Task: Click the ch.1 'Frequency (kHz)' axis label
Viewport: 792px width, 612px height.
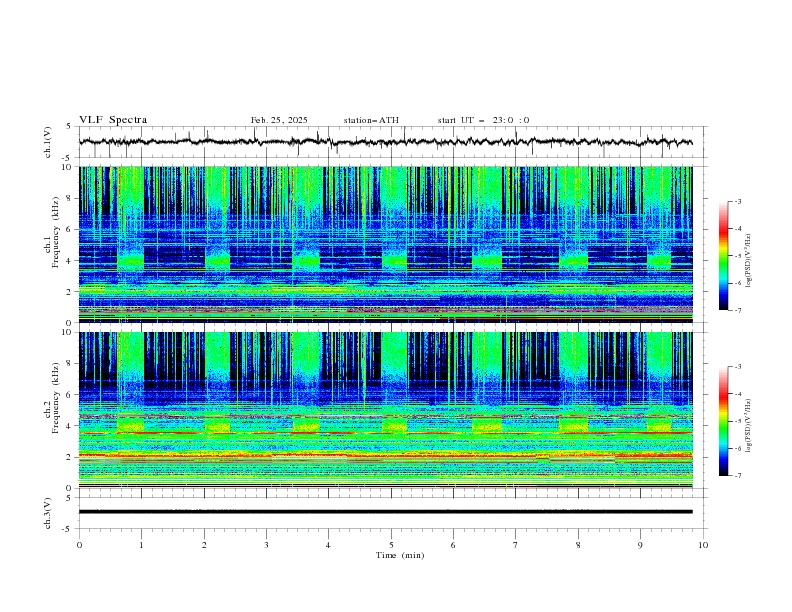Action: tap(55, 233)
